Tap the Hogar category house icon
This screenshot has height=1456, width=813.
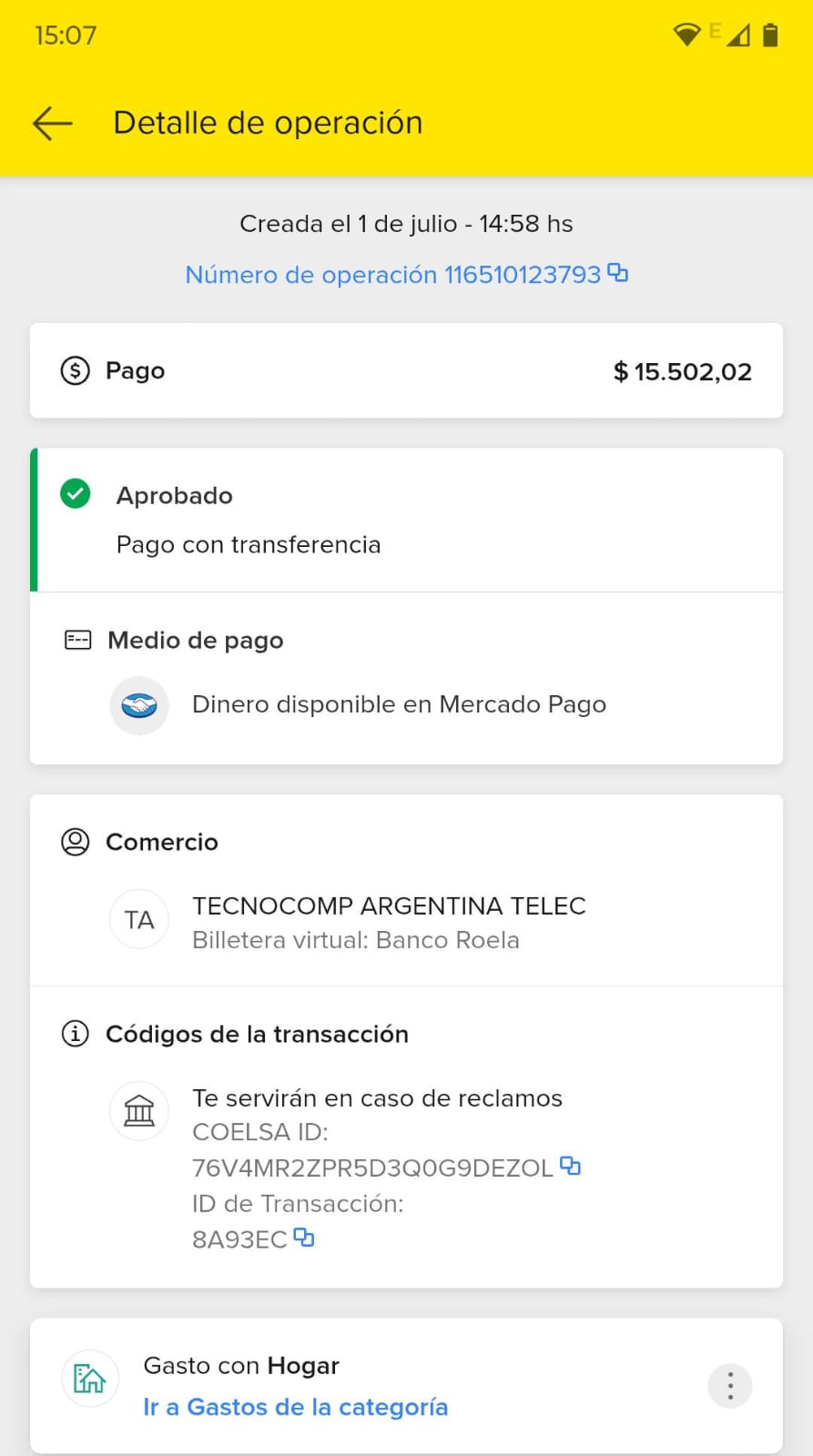pyautogui.click(x=90, y=1379)
